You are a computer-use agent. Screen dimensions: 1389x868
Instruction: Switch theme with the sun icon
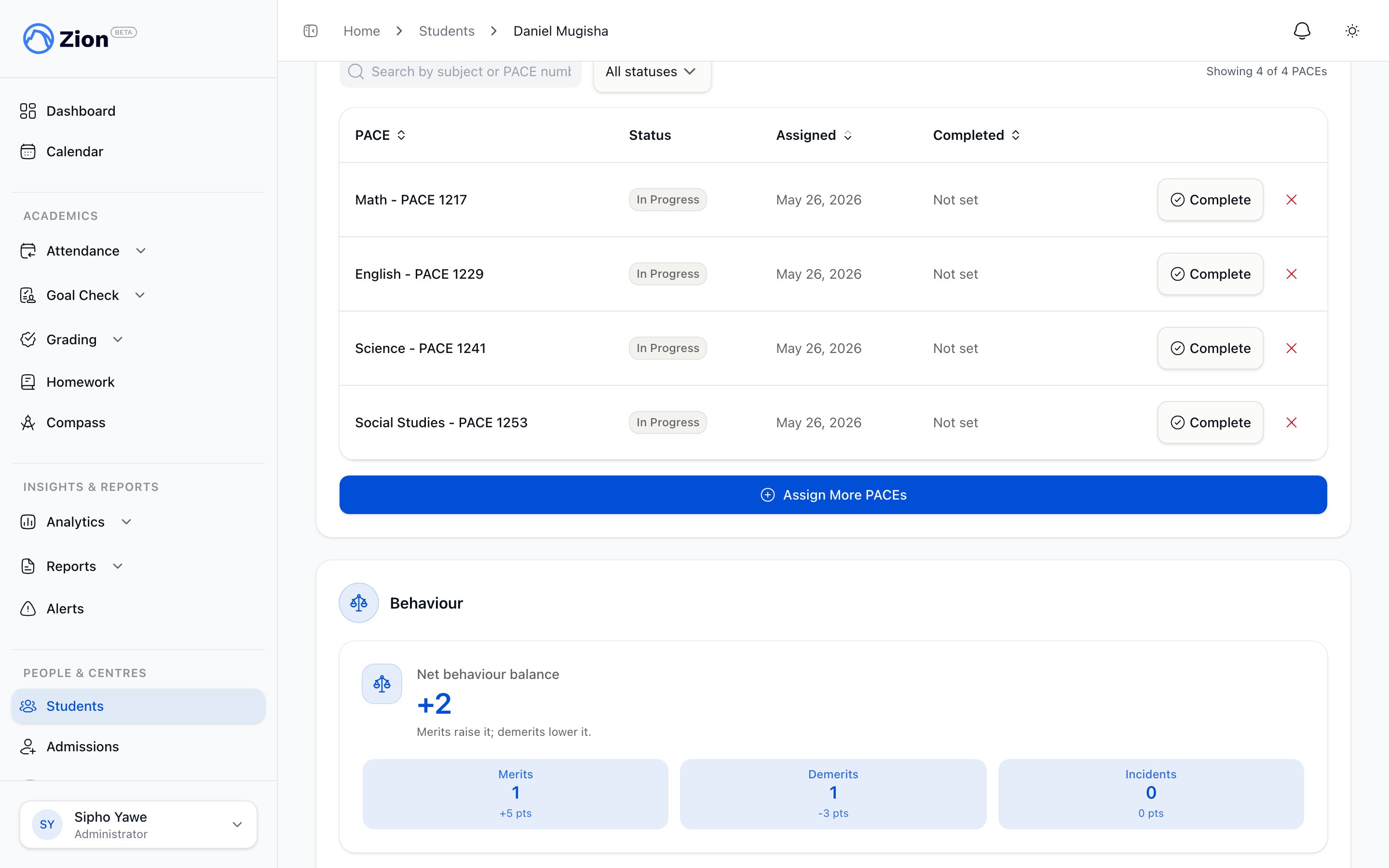(x=1352, y=31)
